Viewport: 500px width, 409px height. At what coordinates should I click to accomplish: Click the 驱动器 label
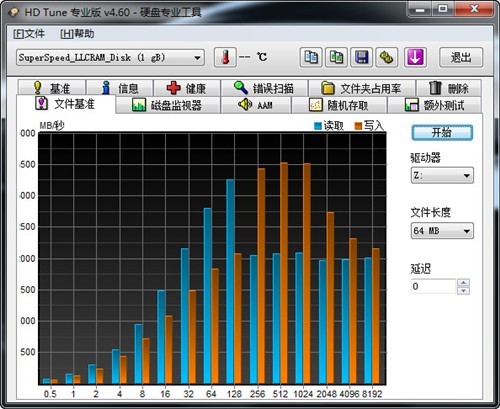coord(426,157)
